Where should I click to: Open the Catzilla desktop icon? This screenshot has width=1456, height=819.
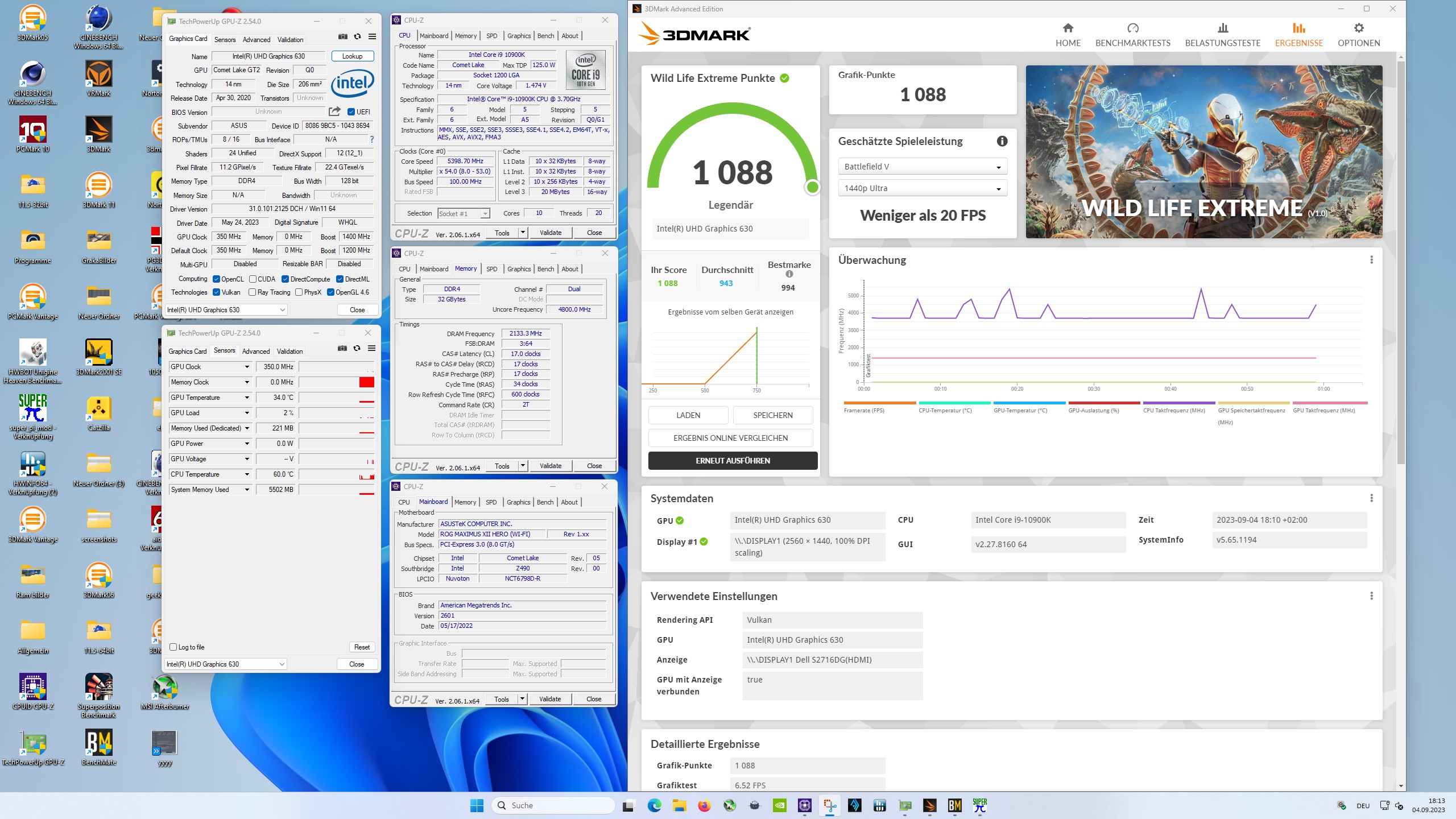coord(99,413)
